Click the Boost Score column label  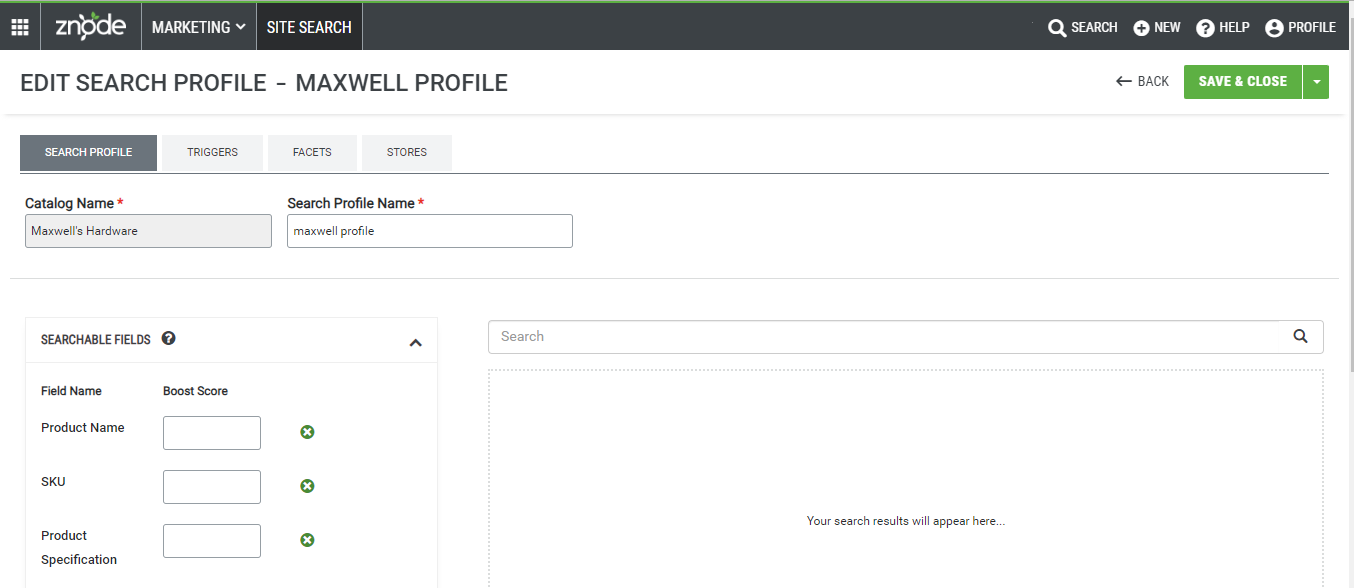point(196,391)
